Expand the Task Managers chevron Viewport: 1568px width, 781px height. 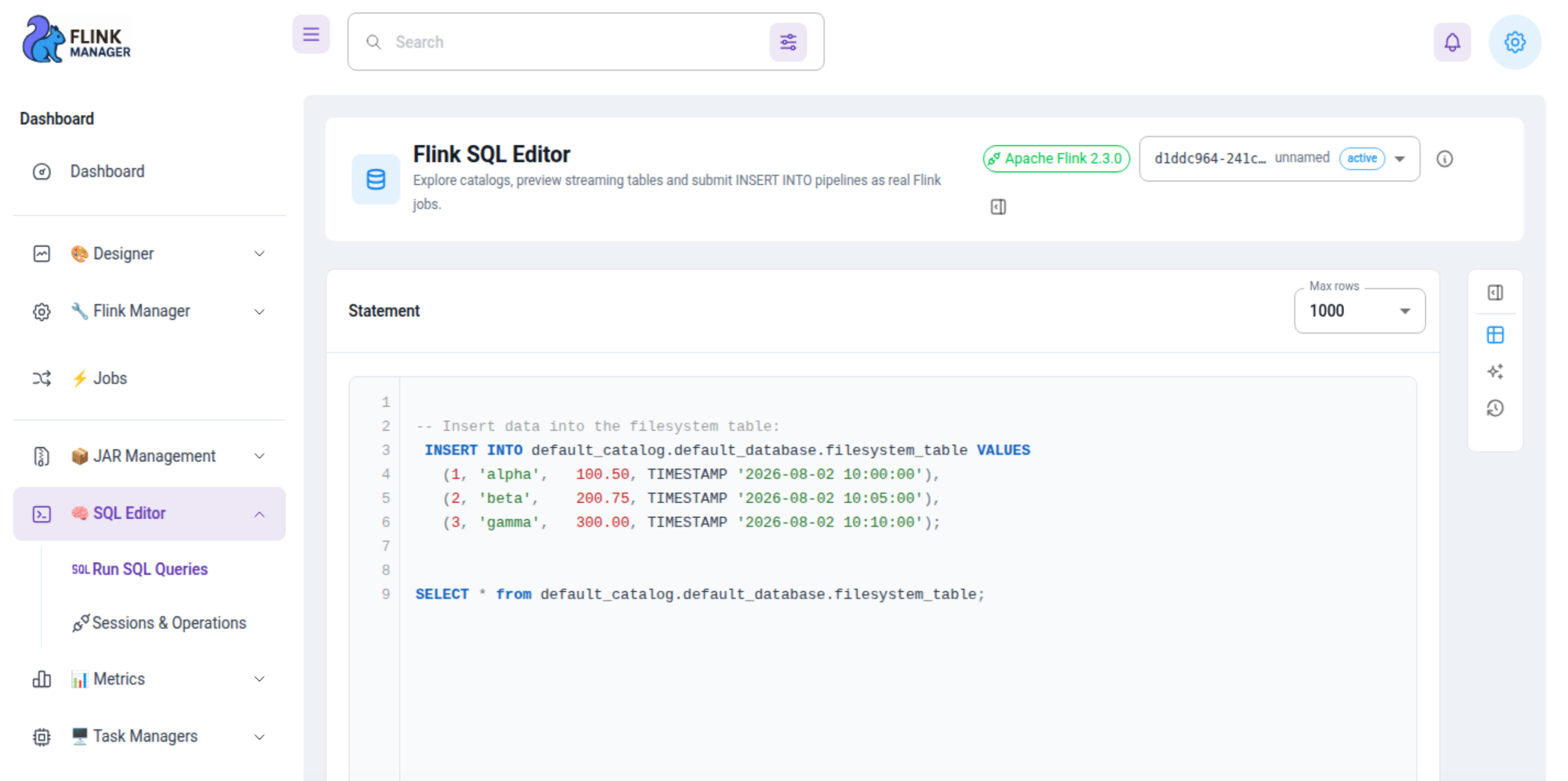(x=260, y=736)
